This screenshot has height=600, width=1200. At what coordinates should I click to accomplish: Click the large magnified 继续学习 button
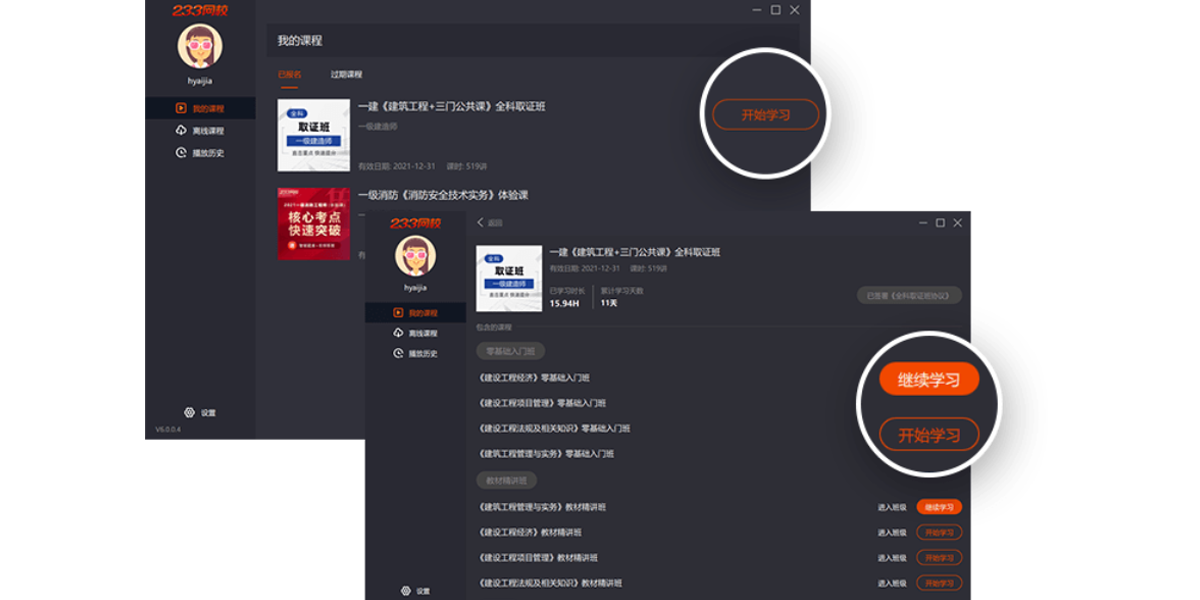(x=929, y=380)
